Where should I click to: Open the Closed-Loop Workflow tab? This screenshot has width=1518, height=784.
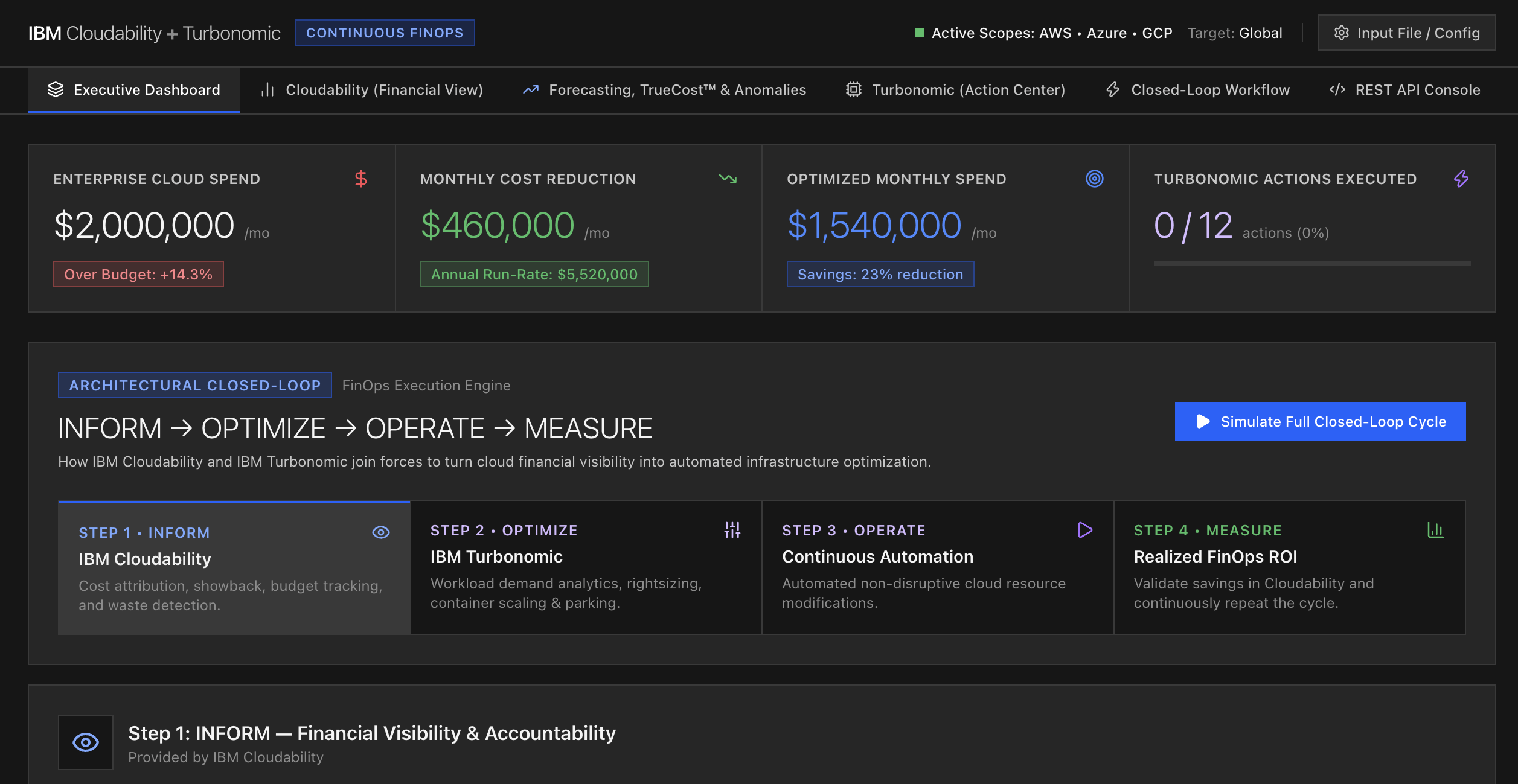1197,90
